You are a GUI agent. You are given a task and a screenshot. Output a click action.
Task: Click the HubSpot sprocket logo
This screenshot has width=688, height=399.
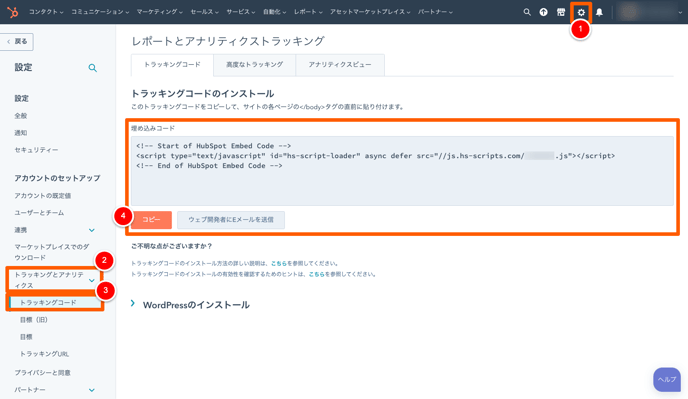point(13,12)
